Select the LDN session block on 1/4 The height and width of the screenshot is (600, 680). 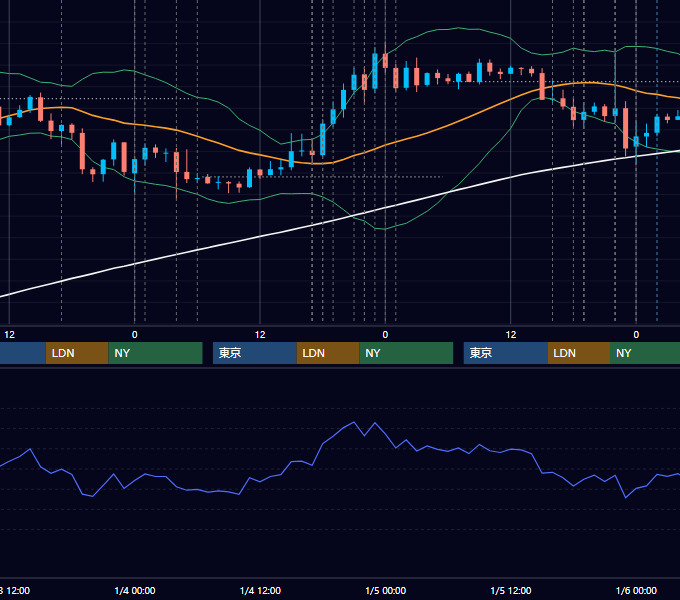coord(328,353)
